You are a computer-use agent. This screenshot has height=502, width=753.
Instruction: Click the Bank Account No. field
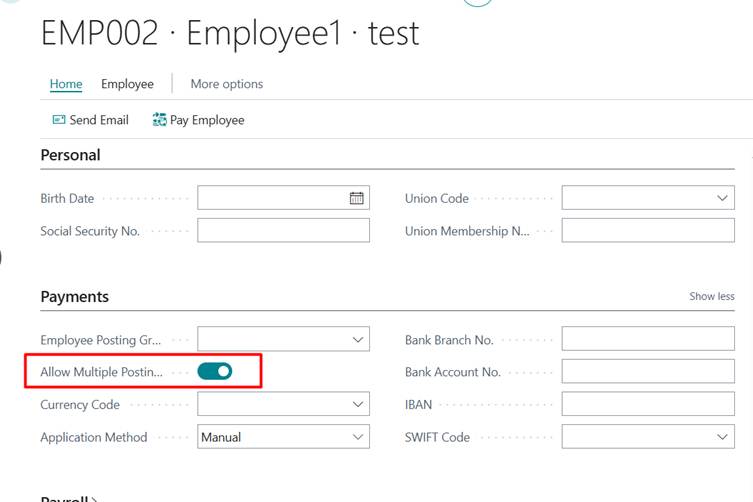coord(648,371)
